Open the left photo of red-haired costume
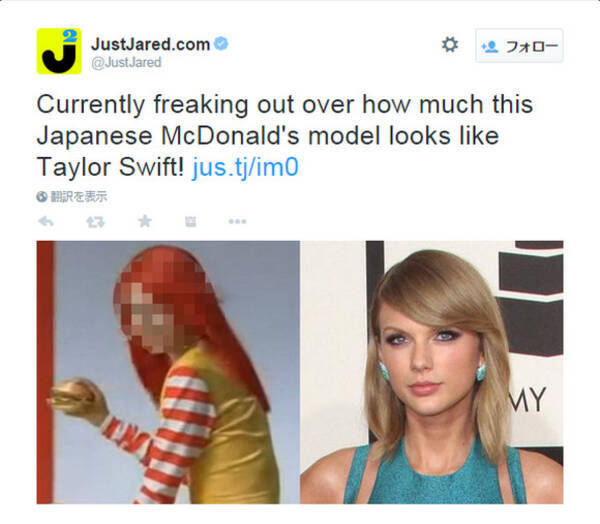600x524 pixels. pyautogui.click(x=168, y=372)
